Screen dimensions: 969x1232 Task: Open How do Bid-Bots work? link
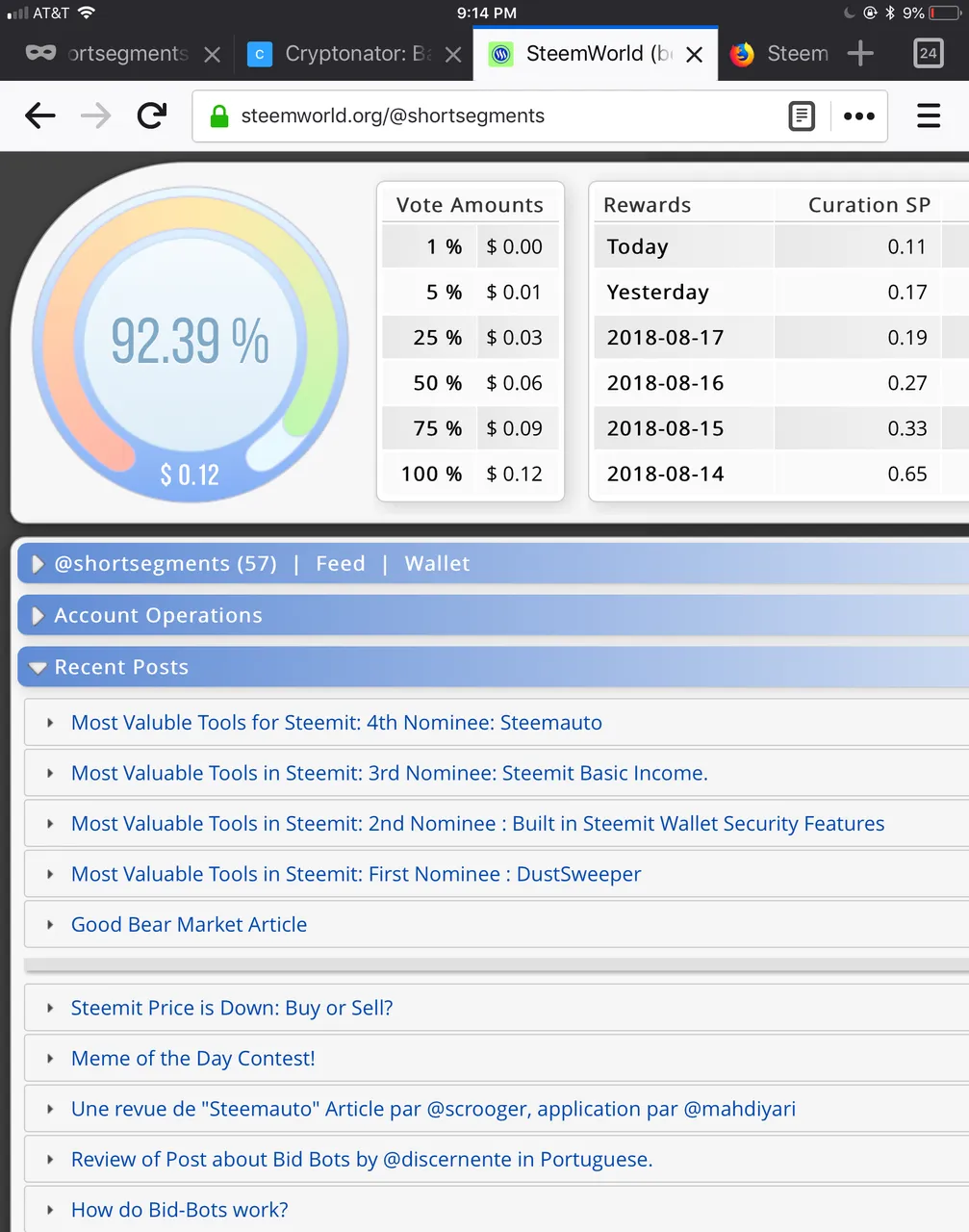179,1211
